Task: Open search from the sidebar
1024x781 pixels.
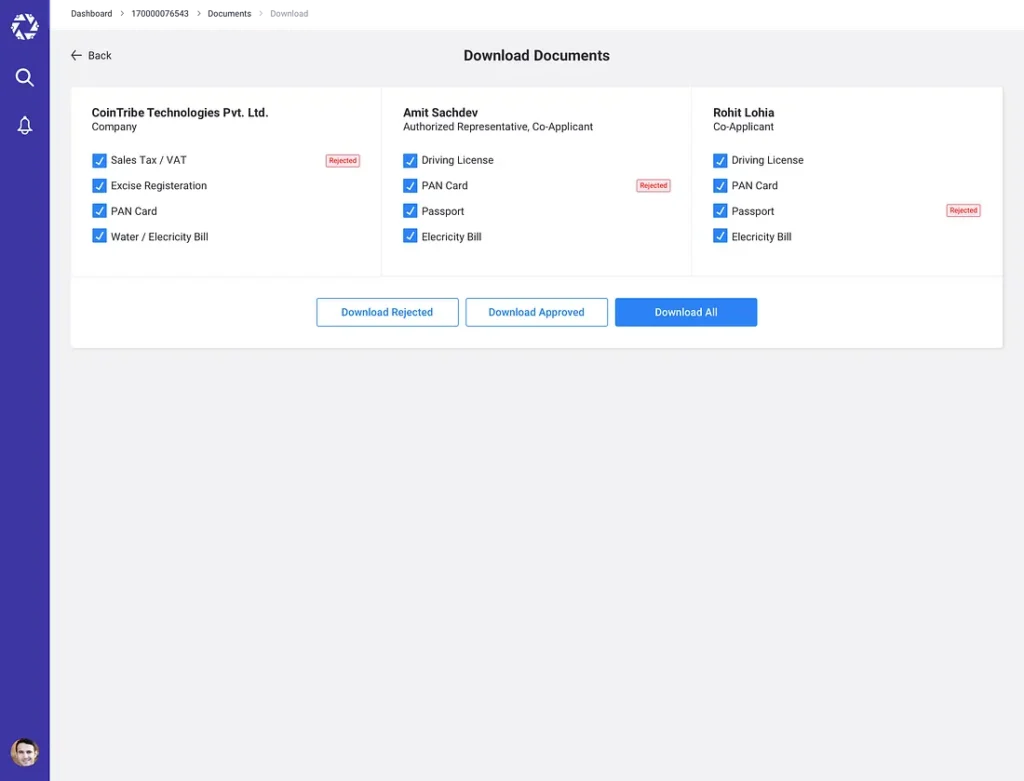Action: 25,78
